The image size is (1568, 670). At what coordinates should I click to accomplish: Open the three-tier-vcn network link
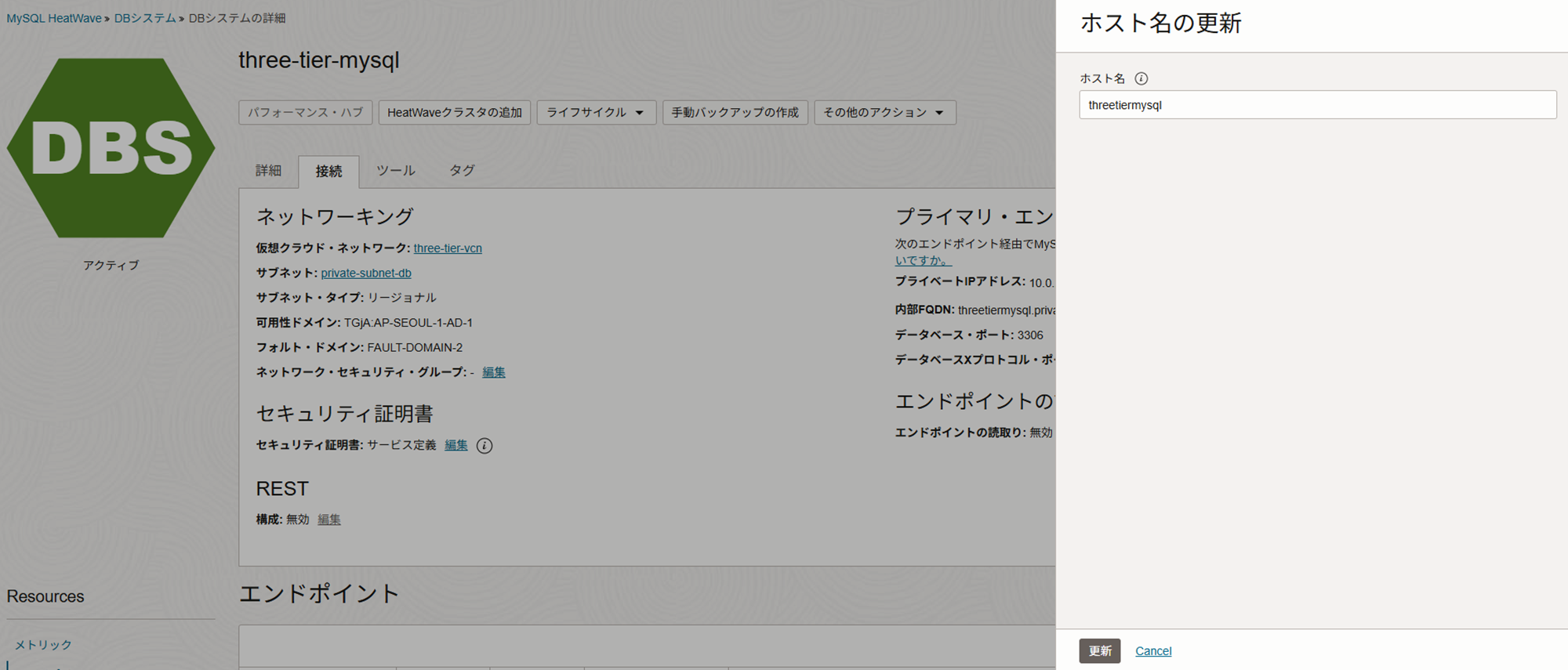[x=448, y=248]
